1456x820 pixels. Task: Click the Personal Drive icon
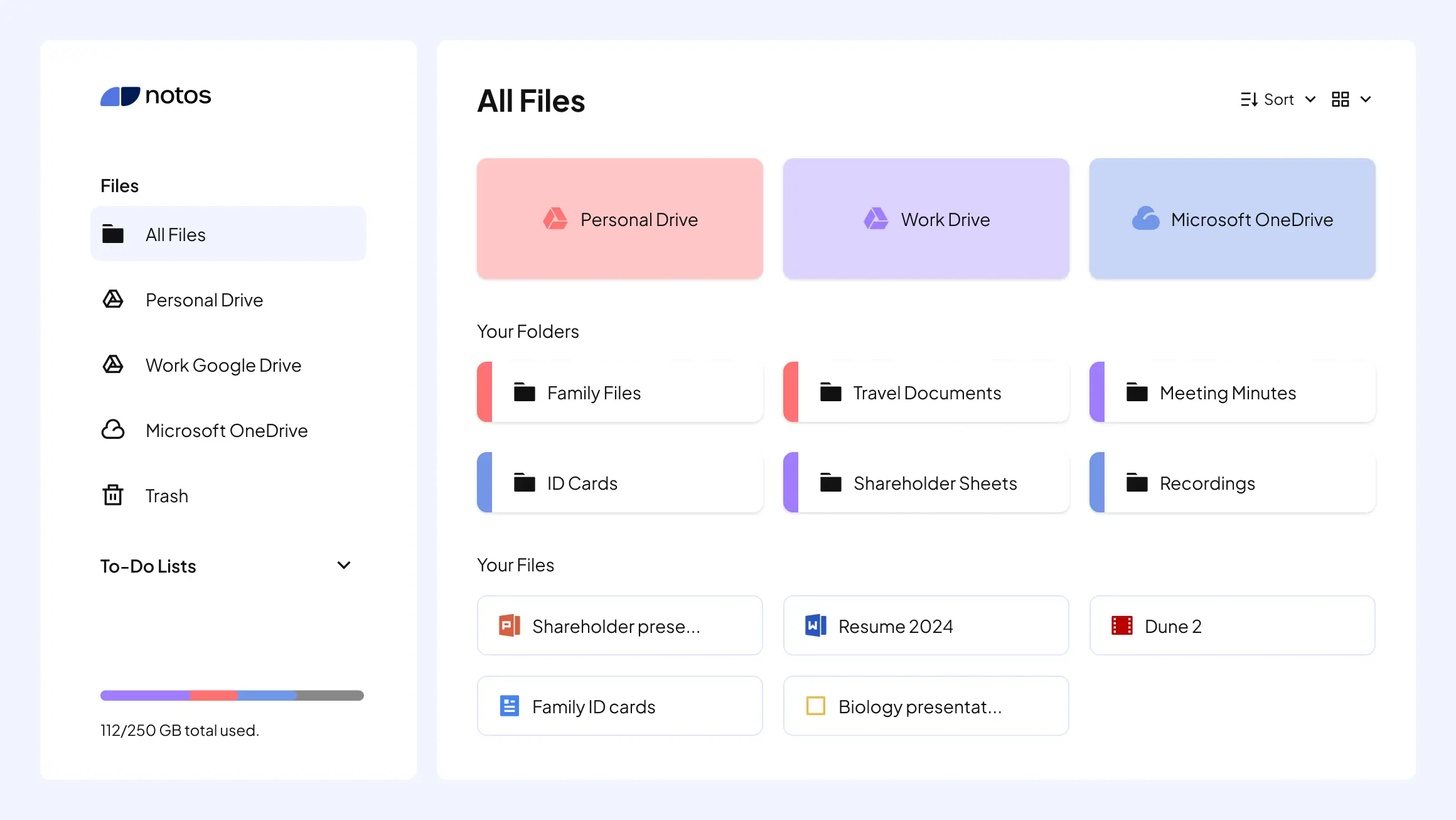[555, 219]
